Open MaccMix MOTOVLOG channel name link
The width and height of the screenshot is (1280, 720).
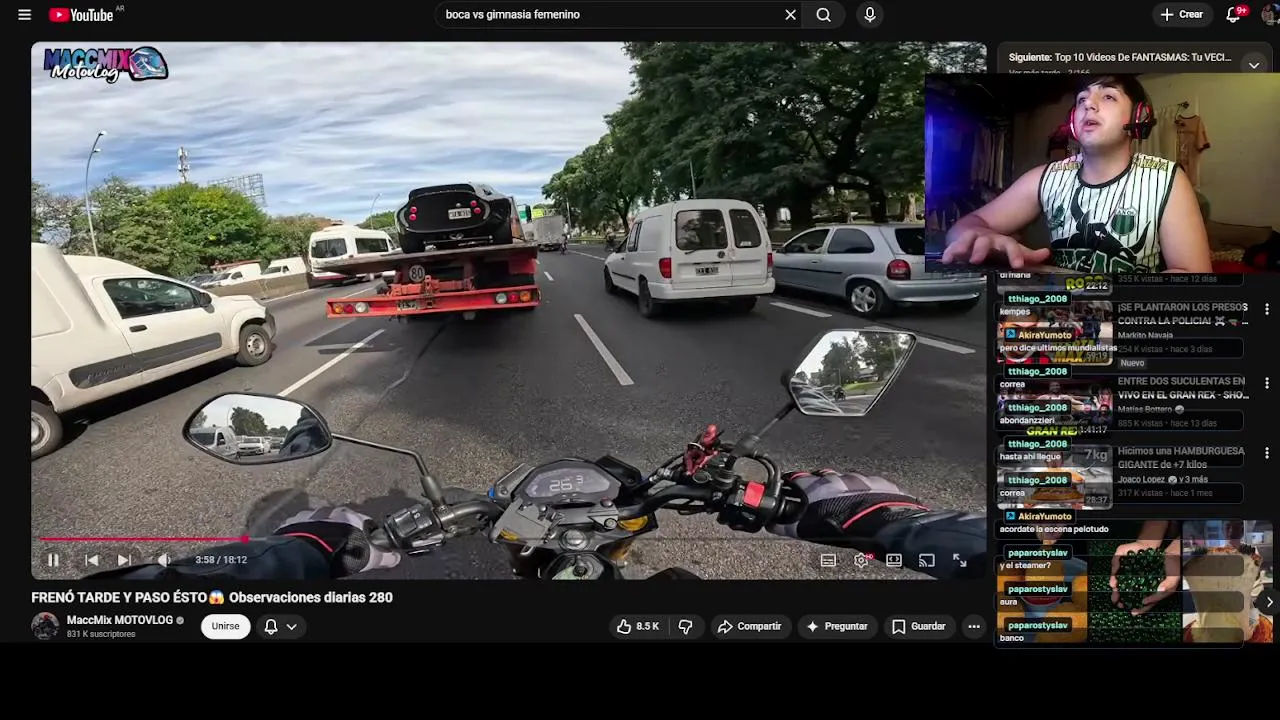[x=120, y=620]
